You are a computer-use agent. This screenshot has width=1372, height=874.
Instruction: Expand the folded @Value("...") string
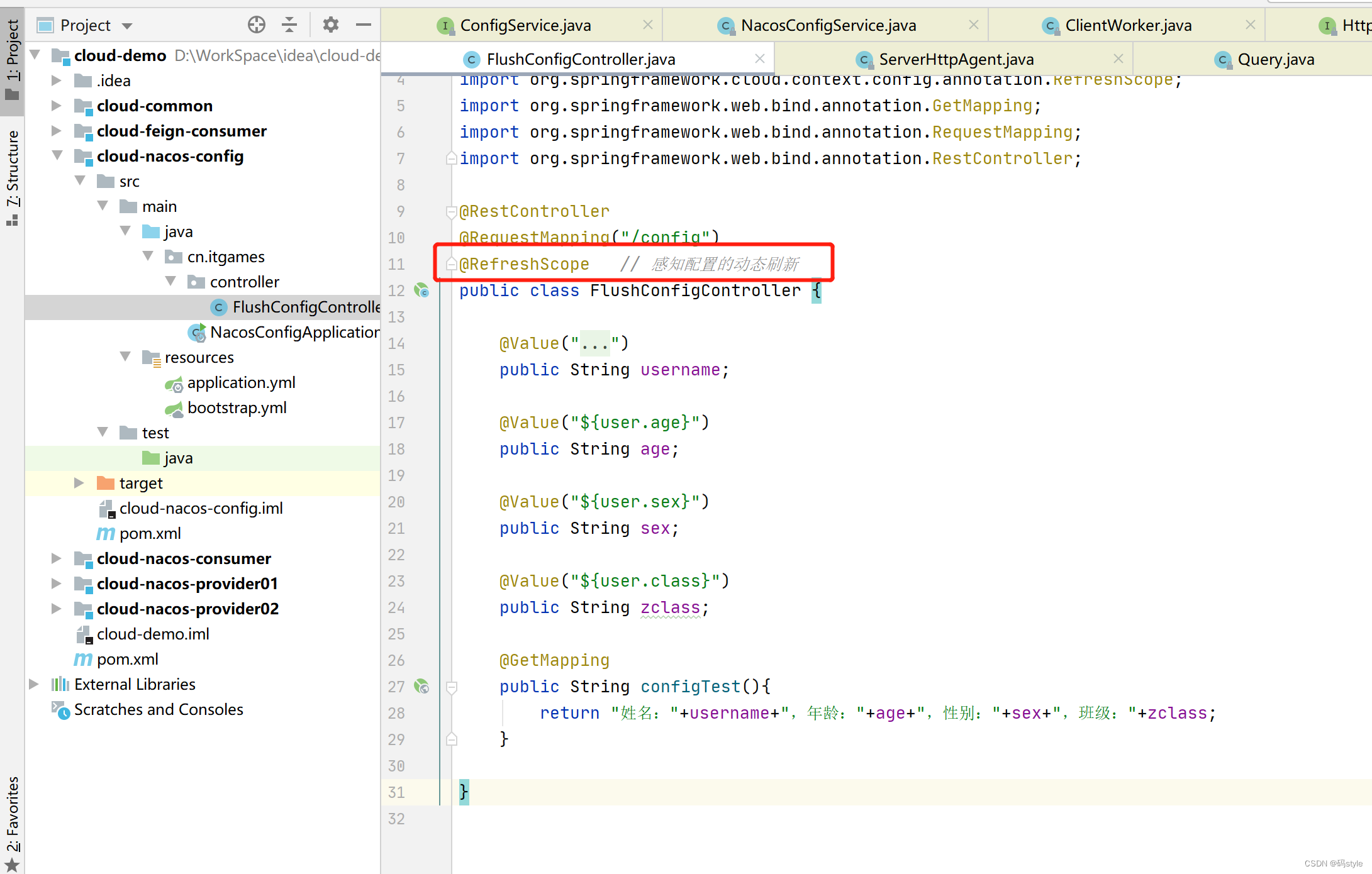click(x=595, y=343)
